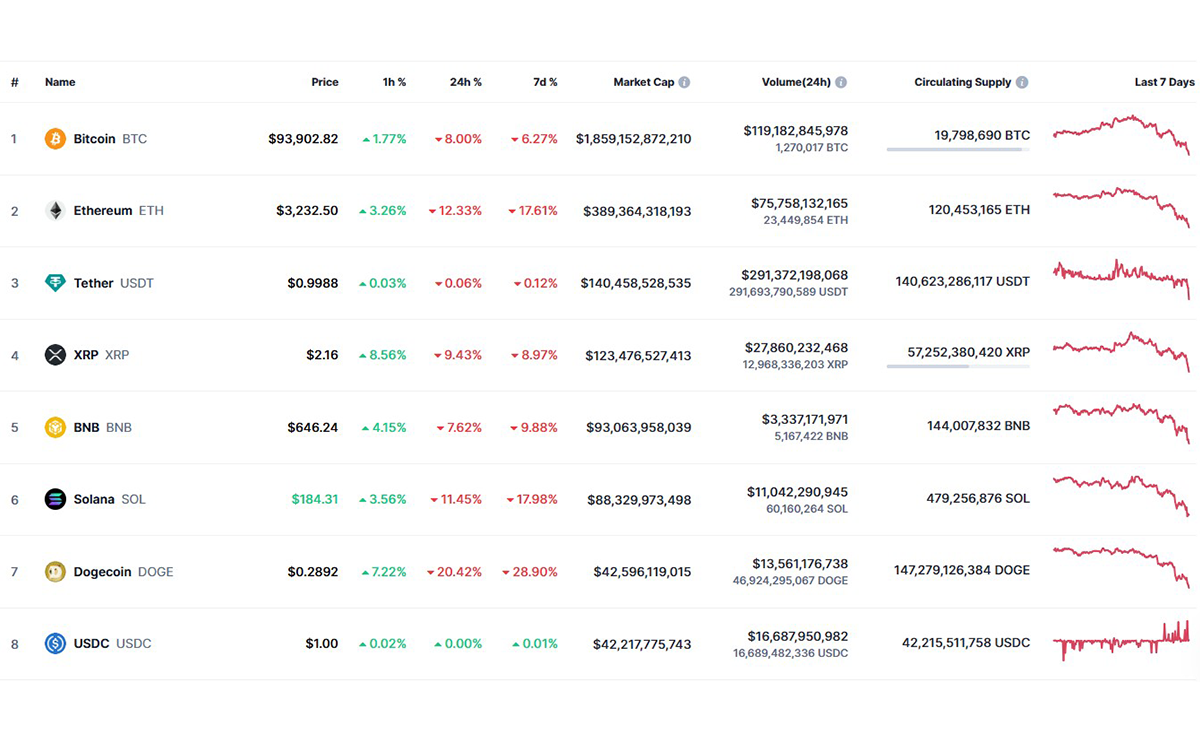Click the USDC logo icon
Viewport: 1200px width, 750px height.
click(x=55, y=644)
